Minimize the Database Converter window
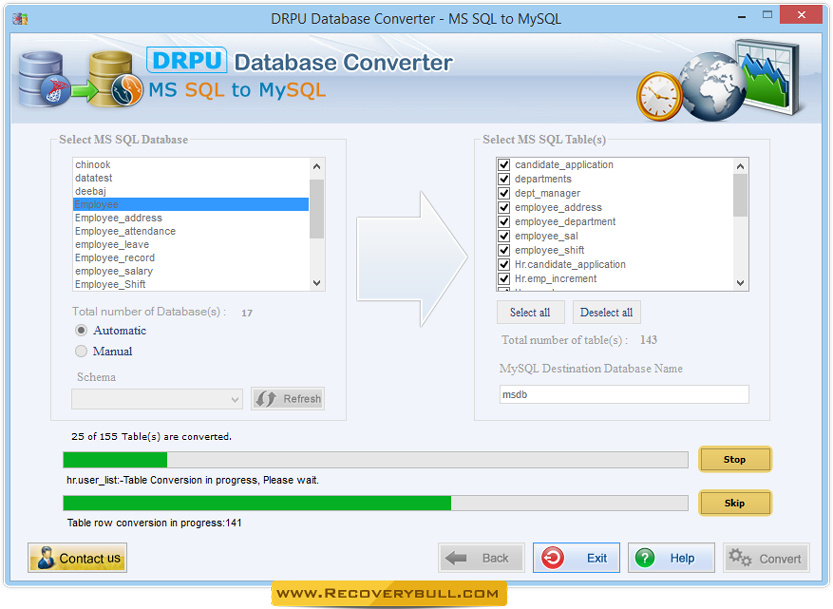 pos(742,17)
